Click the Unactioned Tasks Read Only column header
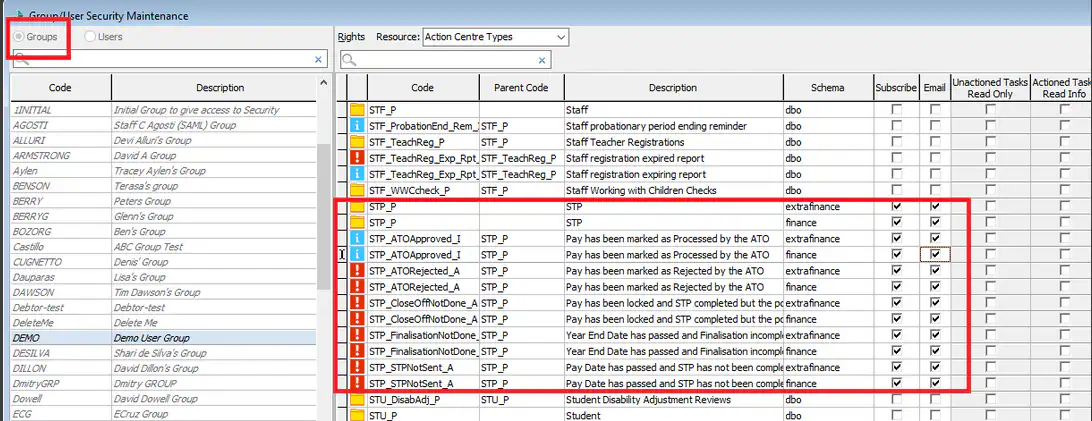 pyautogui.click(x=990, y=88)
